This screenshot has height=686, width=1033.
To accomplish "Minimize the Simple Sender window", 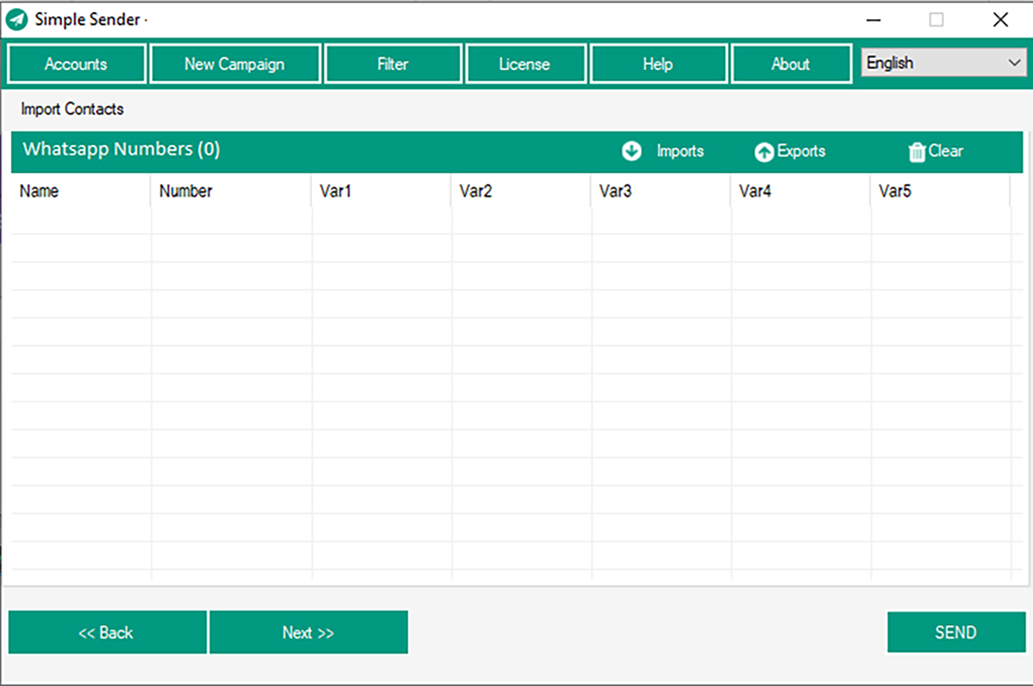I will (x=874, y=20).
